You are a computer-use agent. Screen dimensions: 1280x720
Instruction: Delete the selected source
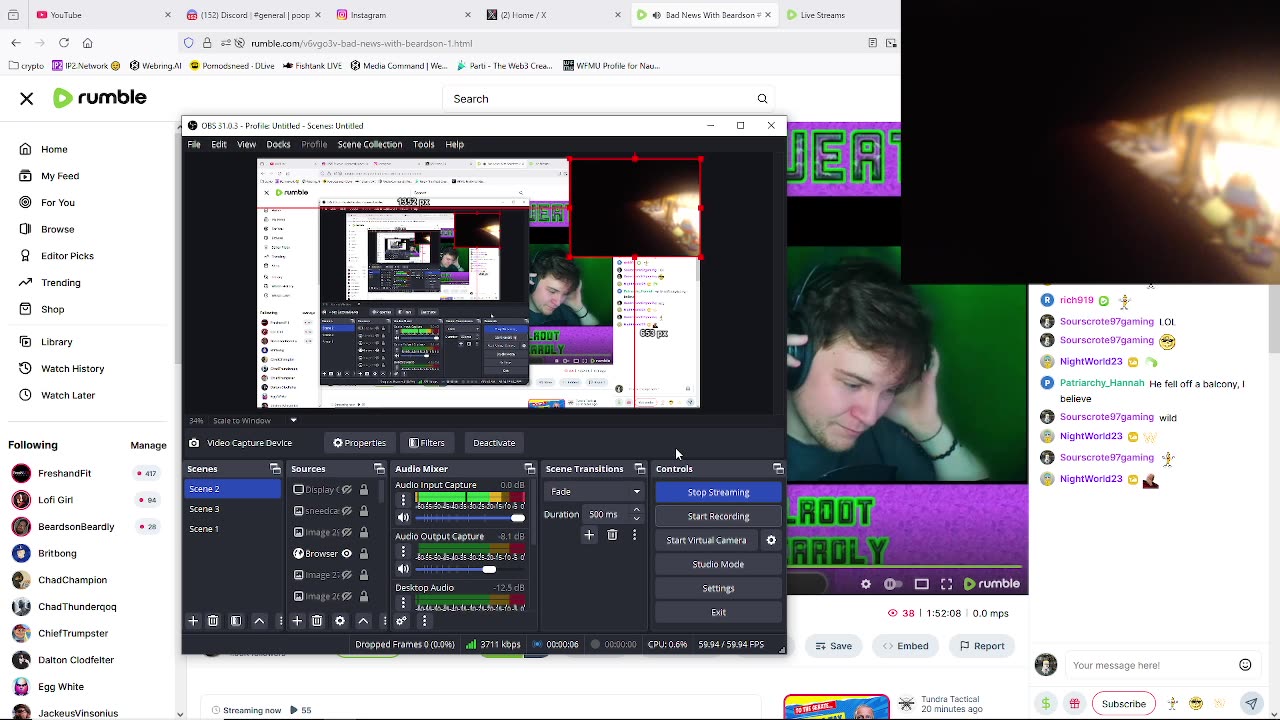317,621
